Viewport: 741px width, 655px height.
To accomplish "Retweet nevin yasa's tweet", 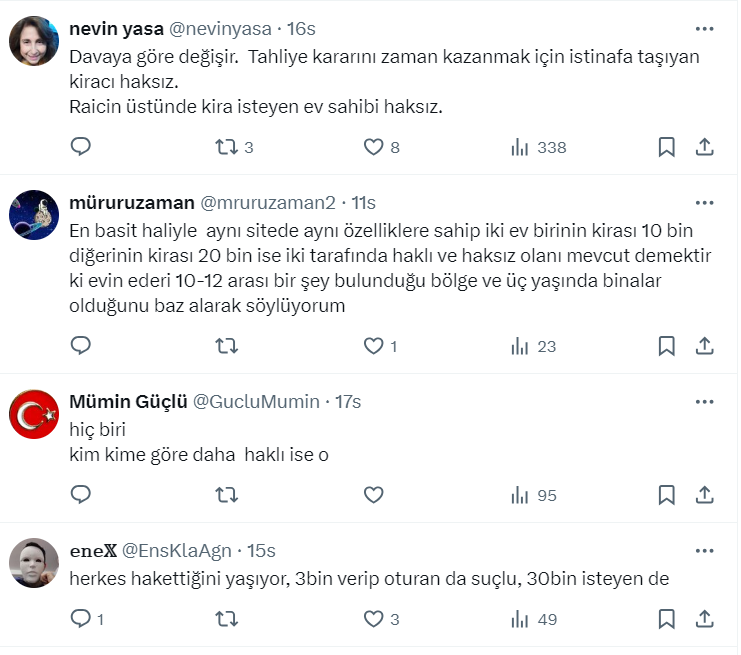I will [x=227, y=147].
